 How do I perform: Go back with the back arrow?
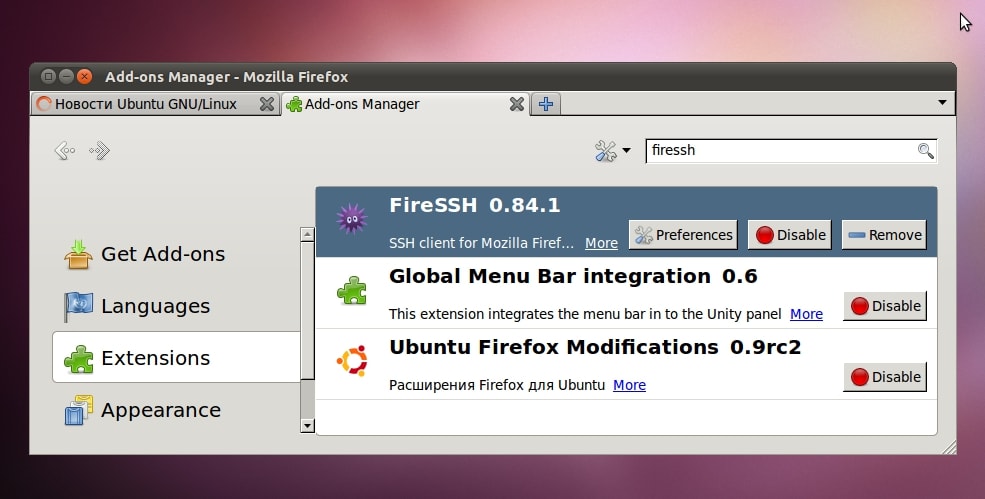coord(65,151)
